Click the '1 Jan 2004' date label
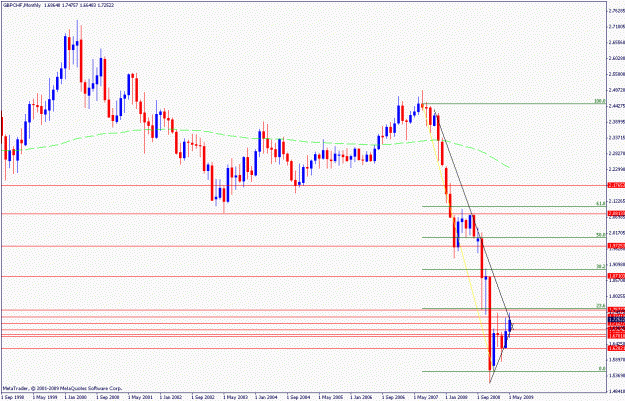Viewport: 625px width, 401px height. (x=265, y=397)
